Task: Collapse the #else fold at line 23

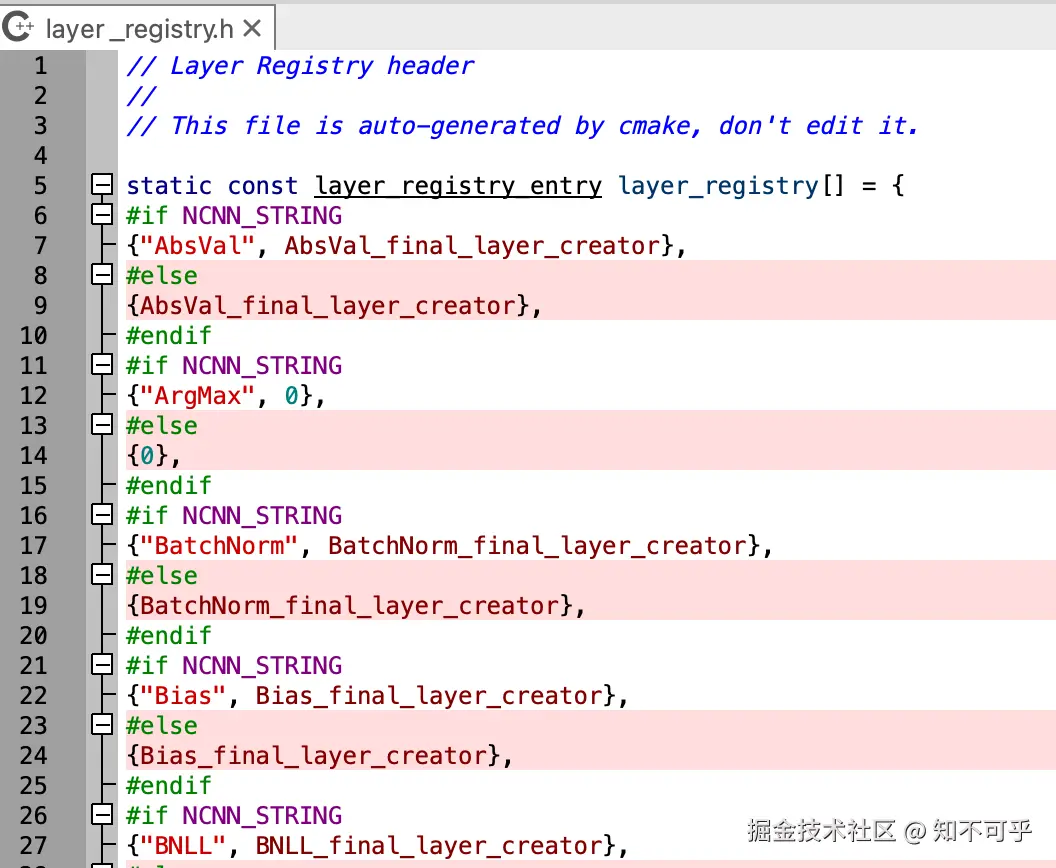Action: click(102, 725)
